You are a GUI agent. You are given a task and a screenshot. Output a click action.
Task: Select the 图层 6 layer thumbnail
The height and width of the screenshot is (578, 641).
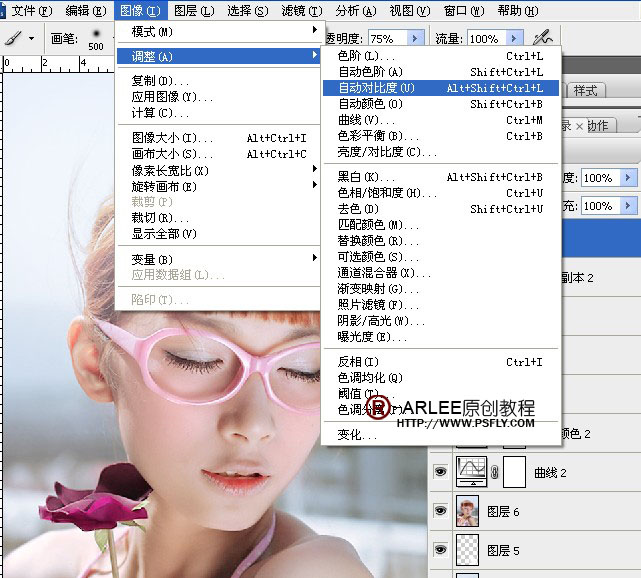pos(467,511)
